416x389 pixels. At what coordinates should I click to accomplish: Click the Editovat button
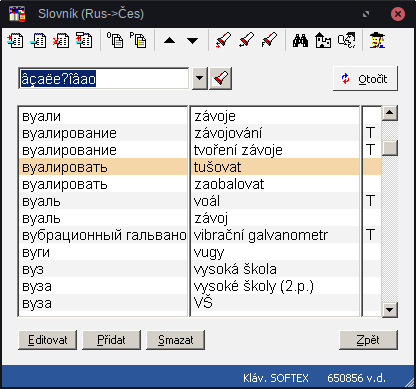(x=47, y=340)
